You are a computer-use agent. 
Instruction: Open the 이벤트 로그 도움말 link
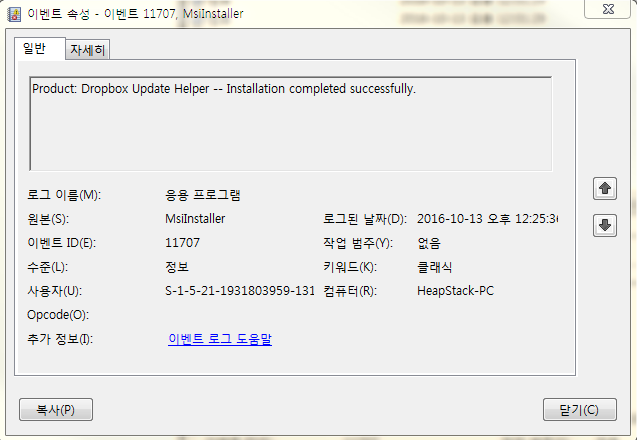(220, 339)
